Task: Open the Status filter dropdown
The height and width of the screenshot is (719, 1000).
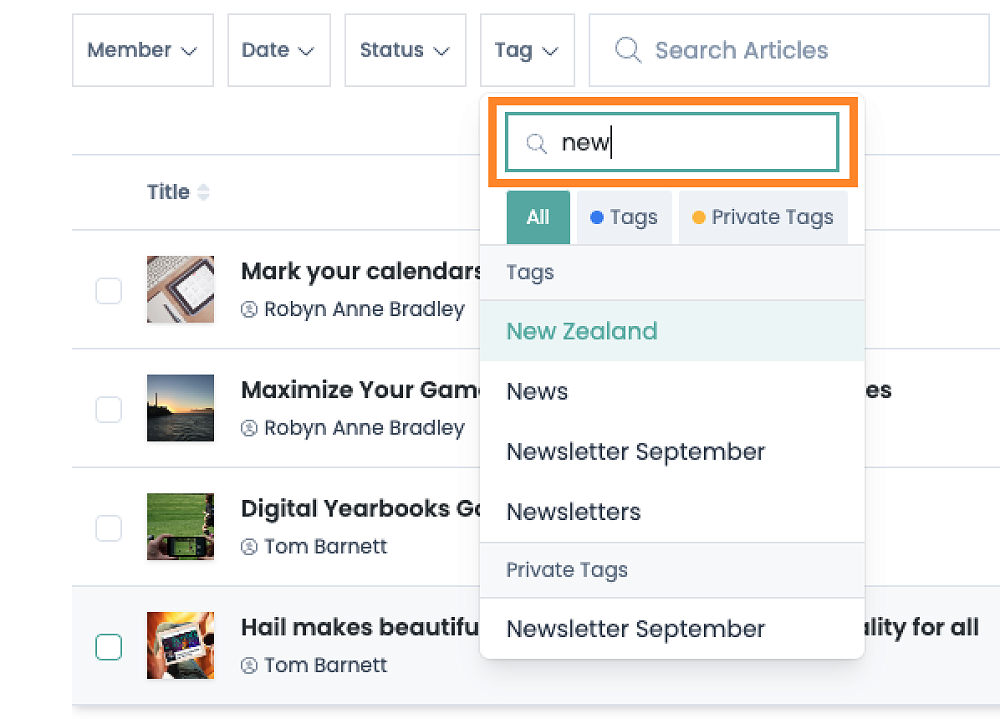Action: tap(405, 50)
